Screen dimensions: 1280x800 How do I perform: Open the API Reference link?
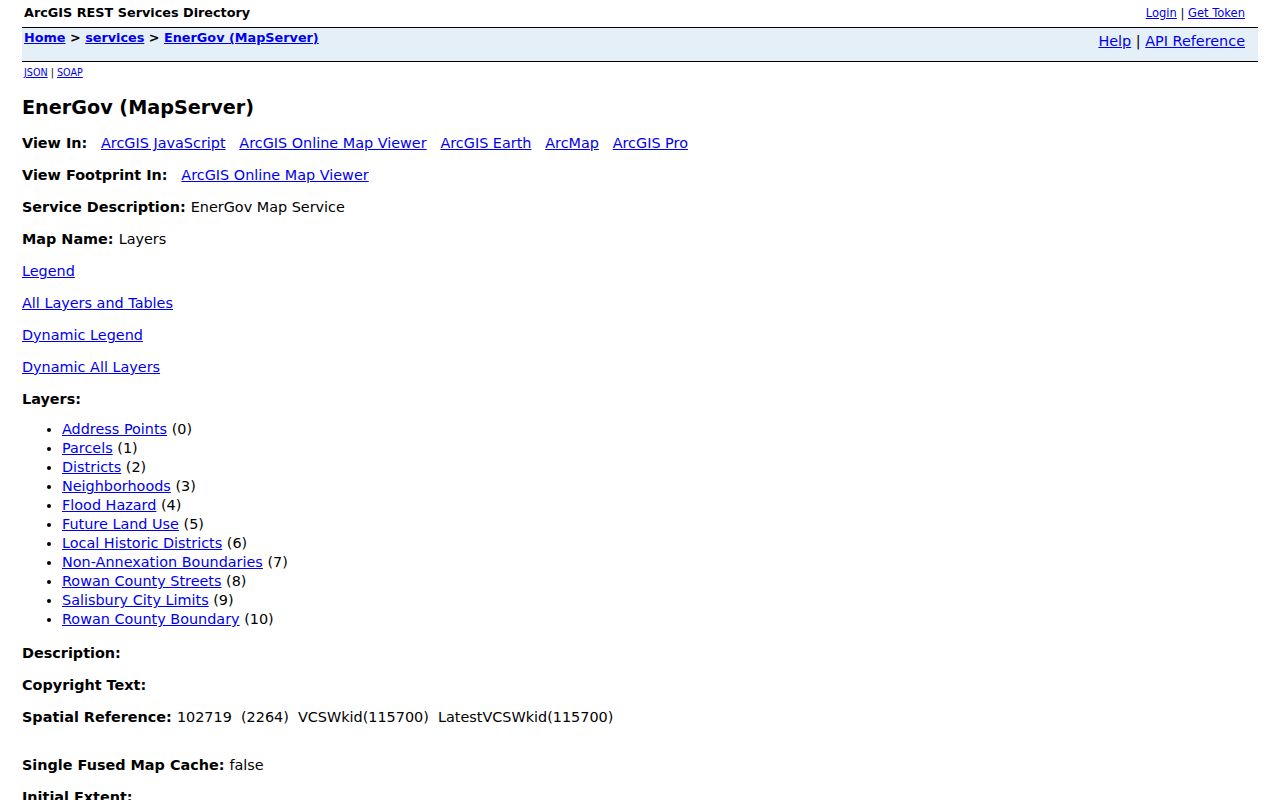coord(1195,41)
